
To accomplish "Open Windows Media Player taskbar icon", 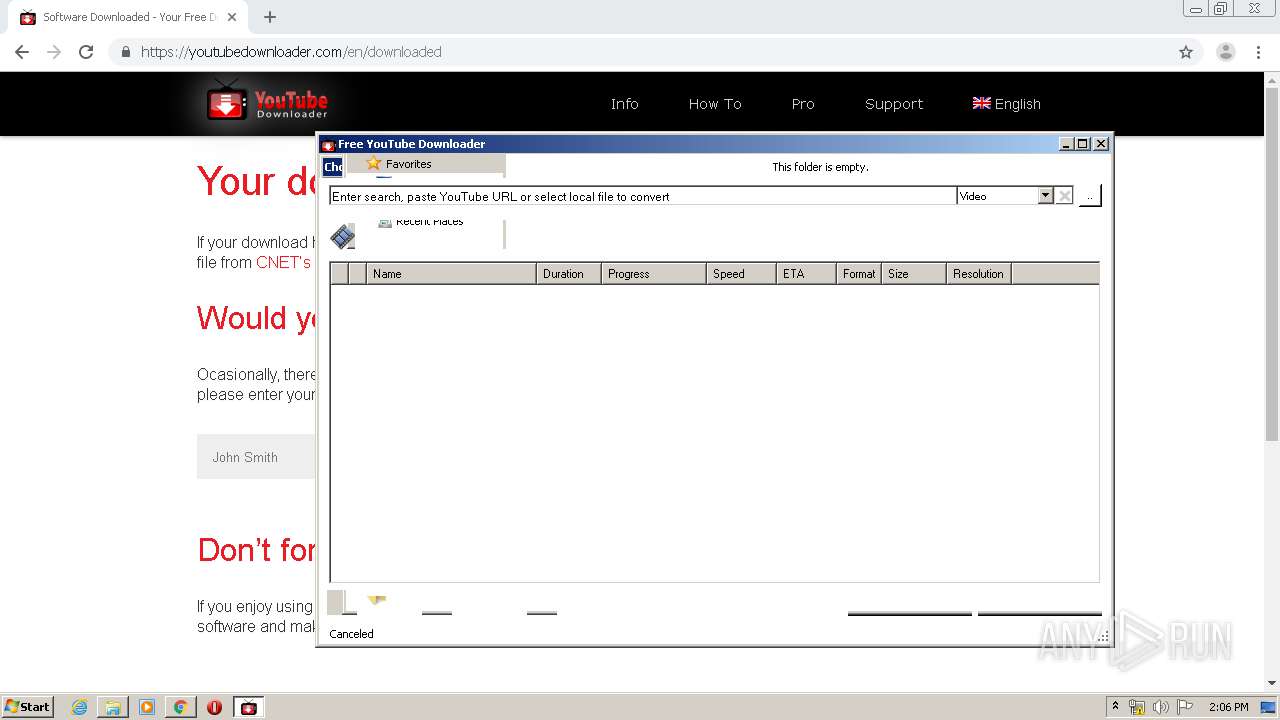I will 147,707.
